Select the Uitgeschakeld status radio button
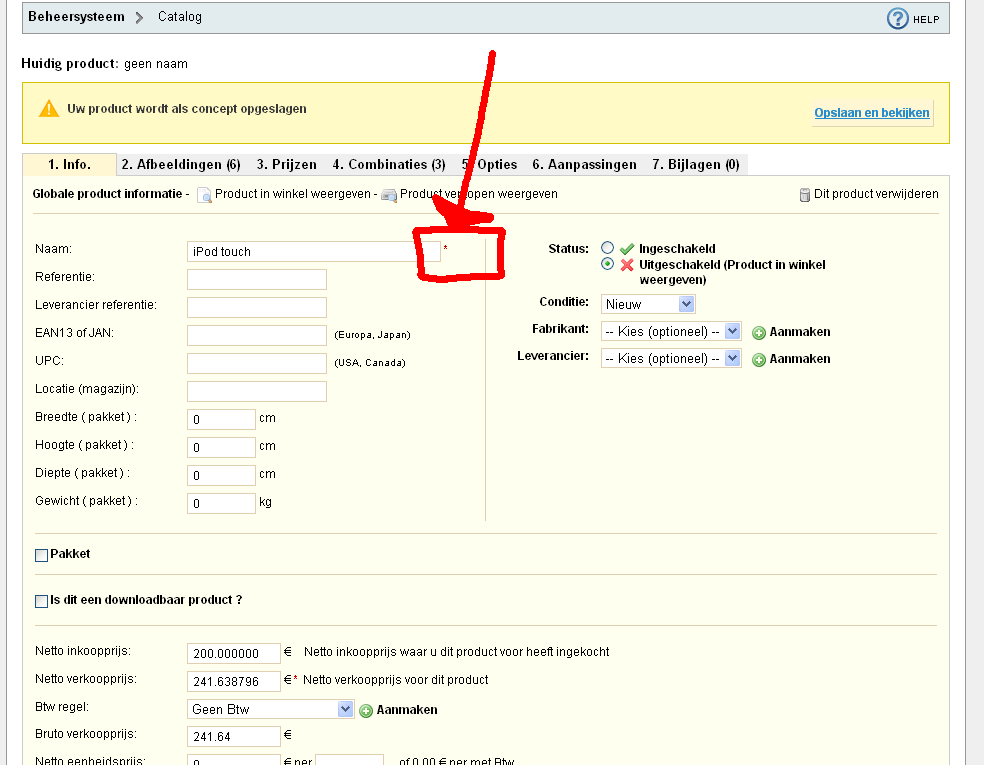This screenshot has width=984, height=765. [x=607, y=264]
